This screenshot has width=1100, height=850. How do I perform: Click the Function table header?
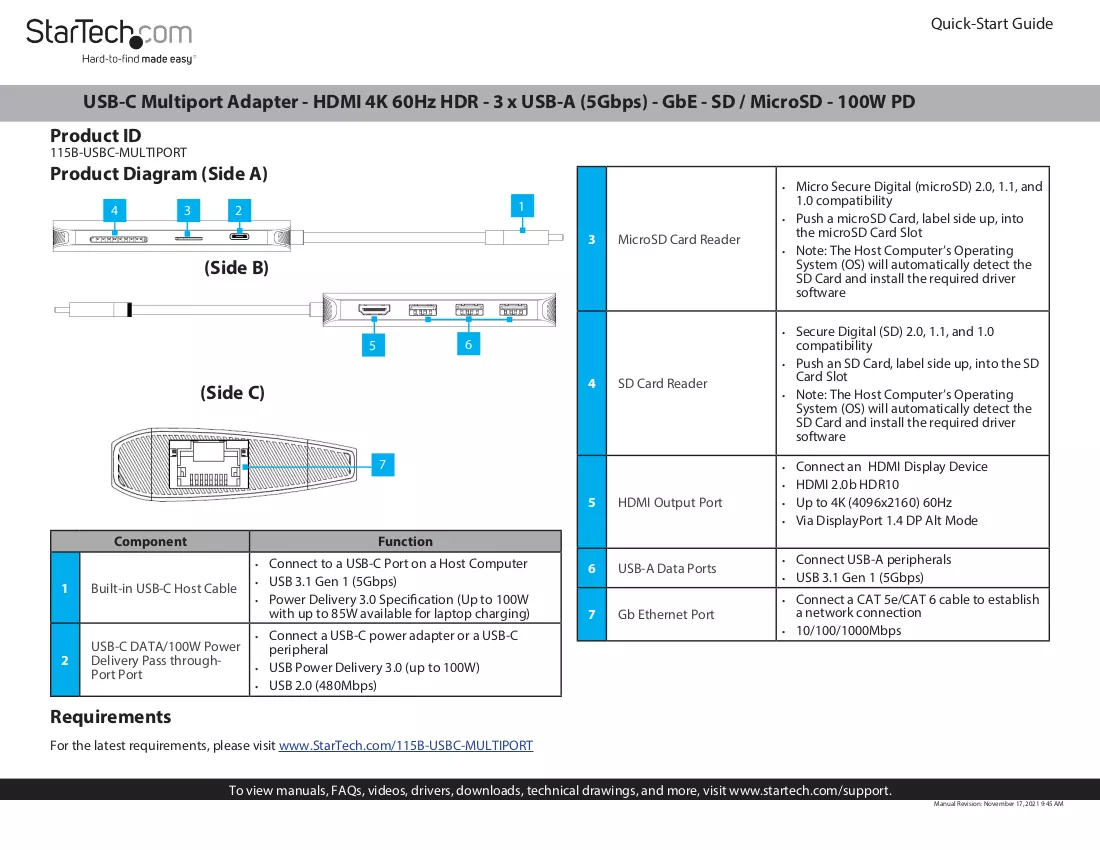[405, 541]
